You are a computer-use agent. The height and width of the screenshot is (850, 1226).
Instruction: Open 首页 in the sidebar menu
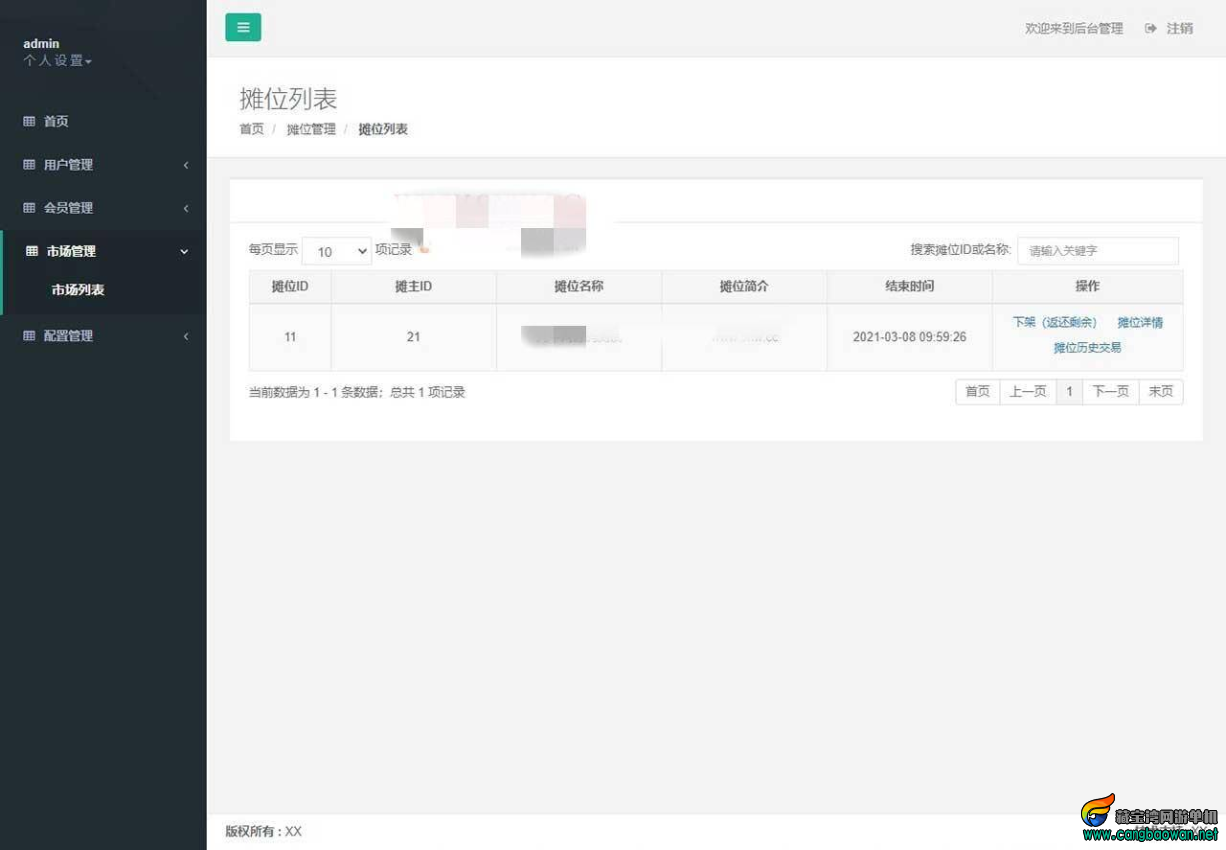click(x=56, y=121)
